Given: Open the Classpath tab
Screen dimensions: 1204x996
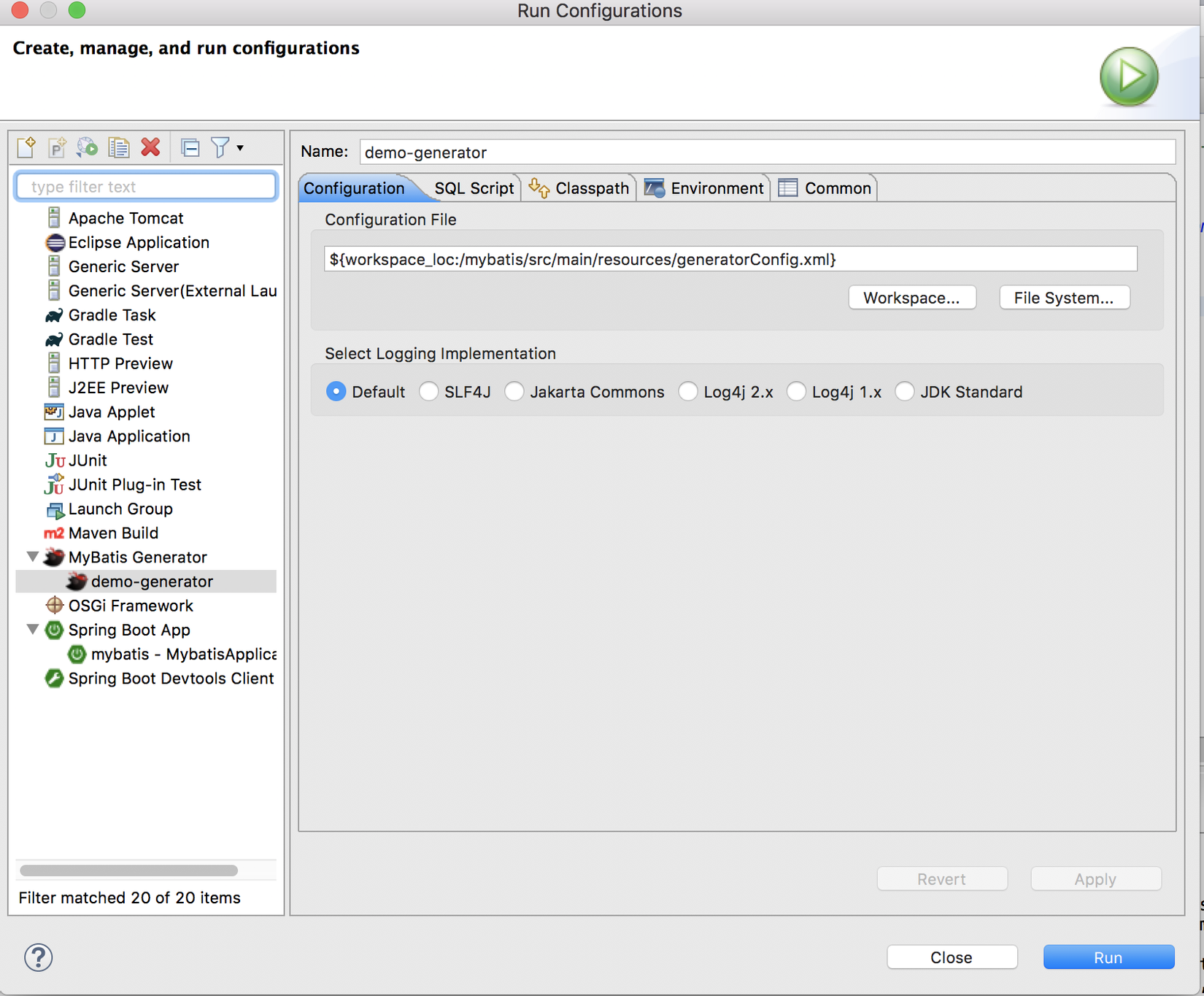Looking at the screenshot, I should [579, 188].
